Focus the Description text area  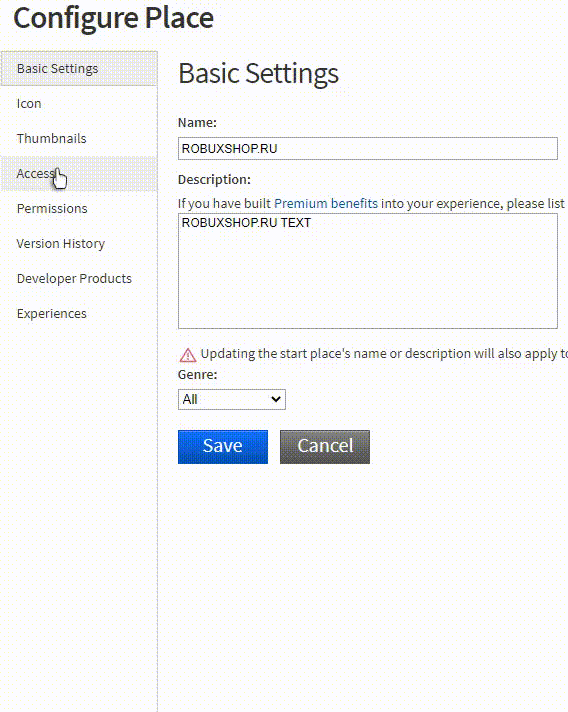click(x=368, y=271)
